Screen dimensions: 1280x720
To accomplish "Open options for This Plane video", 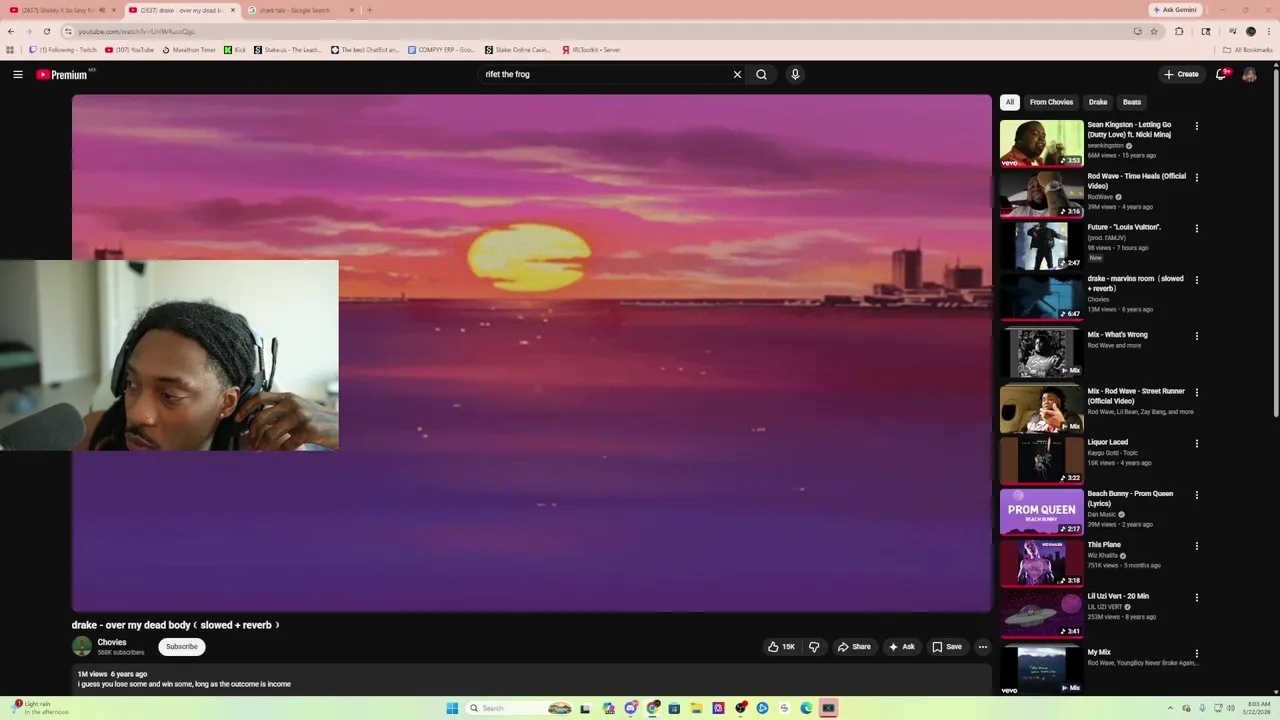I will pyautogui.click(x=1196, y=547).
